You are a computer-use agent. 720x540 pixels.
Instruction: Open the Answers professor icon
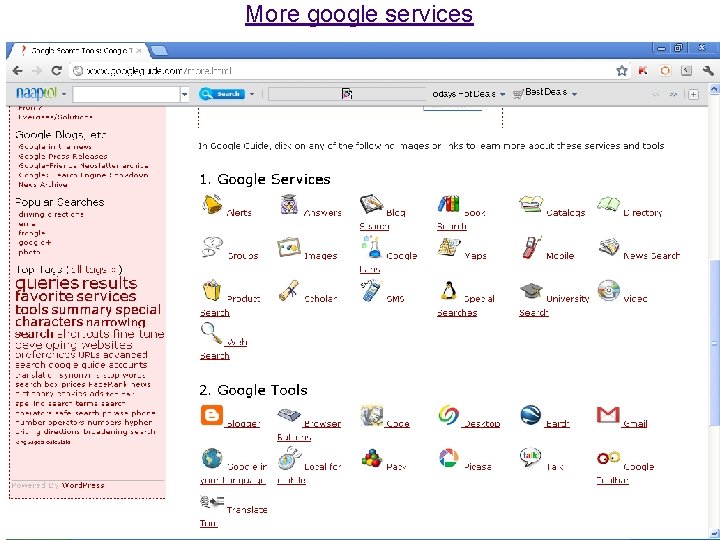[289, 204]
